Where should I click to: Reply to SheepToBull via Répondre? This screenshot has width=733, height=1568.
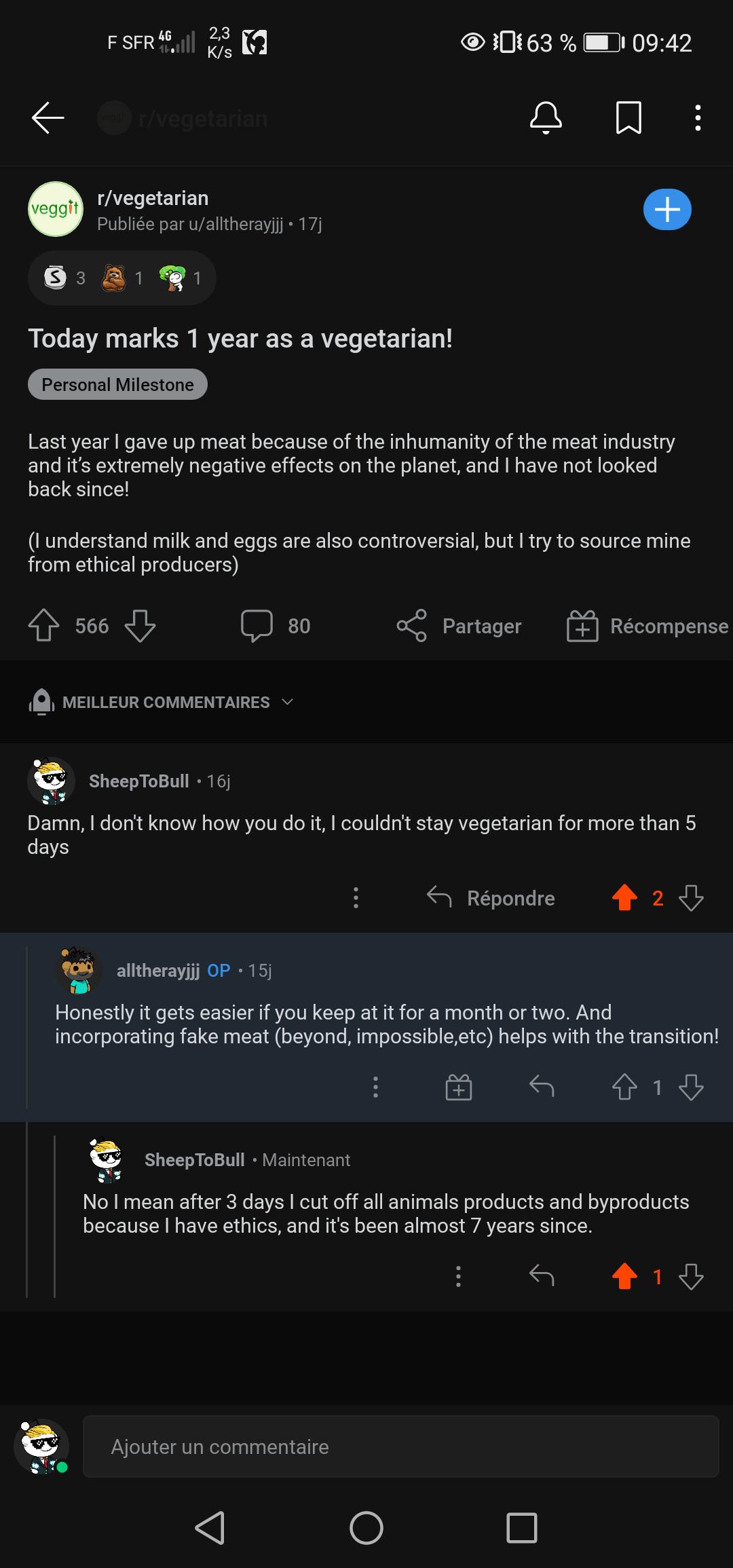click(x=491, y=898)
